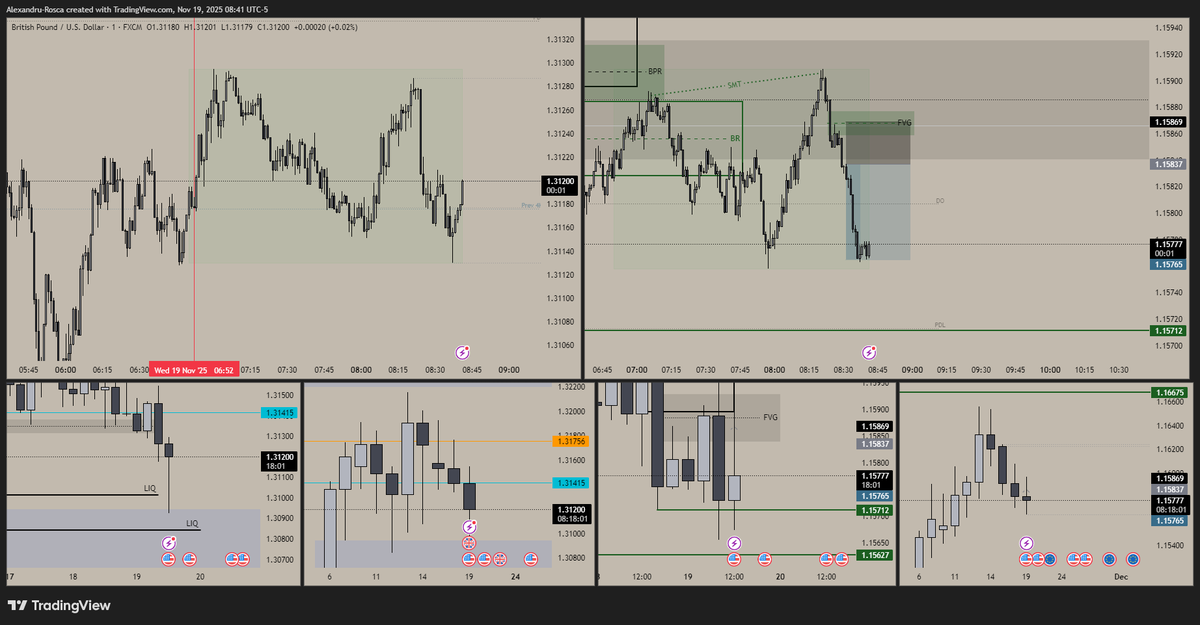This screenshot has height=625, width=1200.
Task: Click the orange 1.31756 price label
Action: [x=569, y=441]
